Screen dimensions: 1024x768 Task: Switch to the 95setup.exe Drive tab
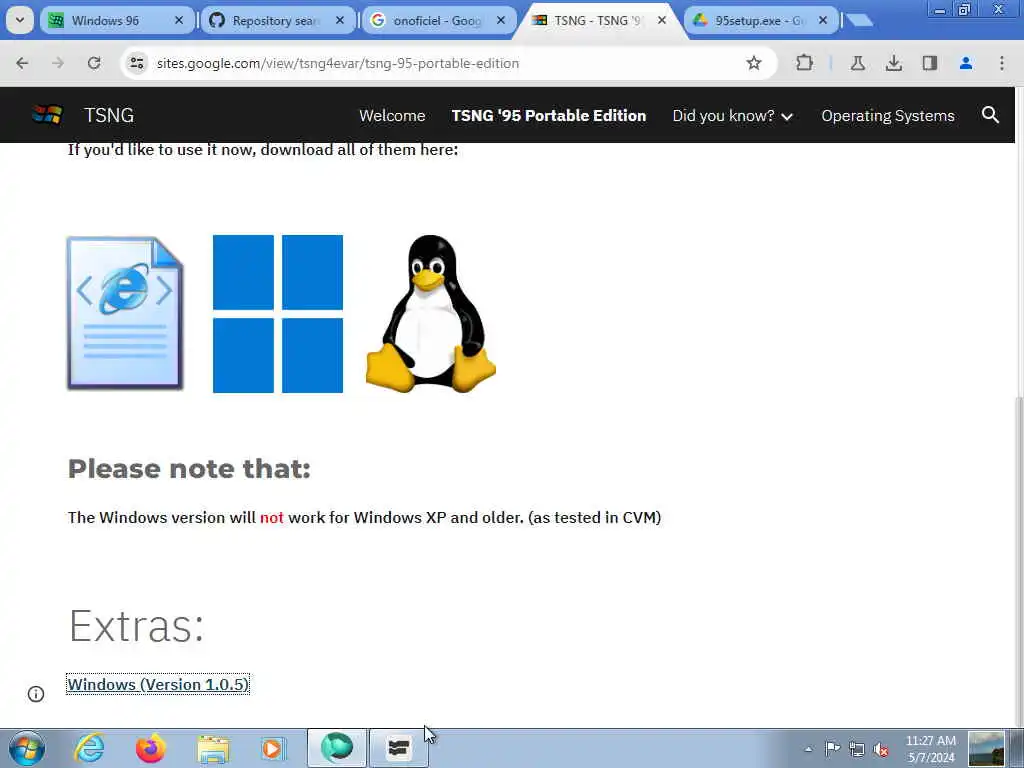pos(761,20)
